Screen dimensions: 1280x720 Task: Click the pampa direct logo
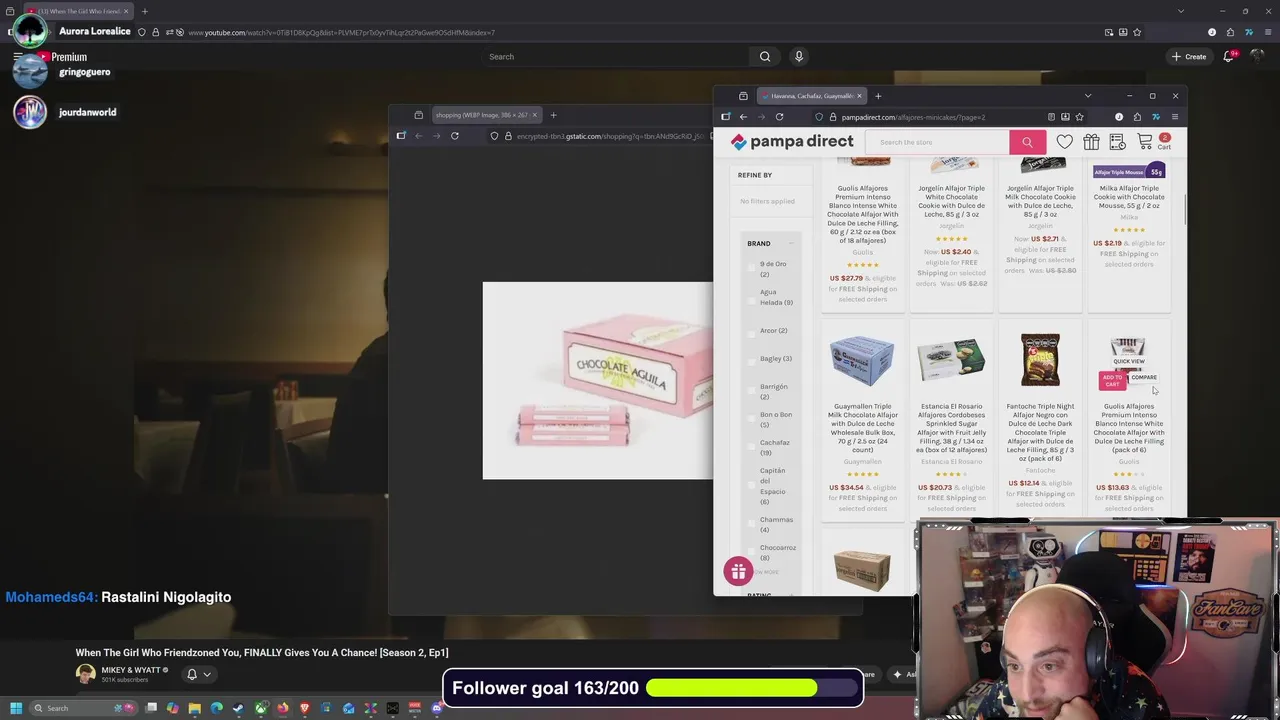coord(791,142)
